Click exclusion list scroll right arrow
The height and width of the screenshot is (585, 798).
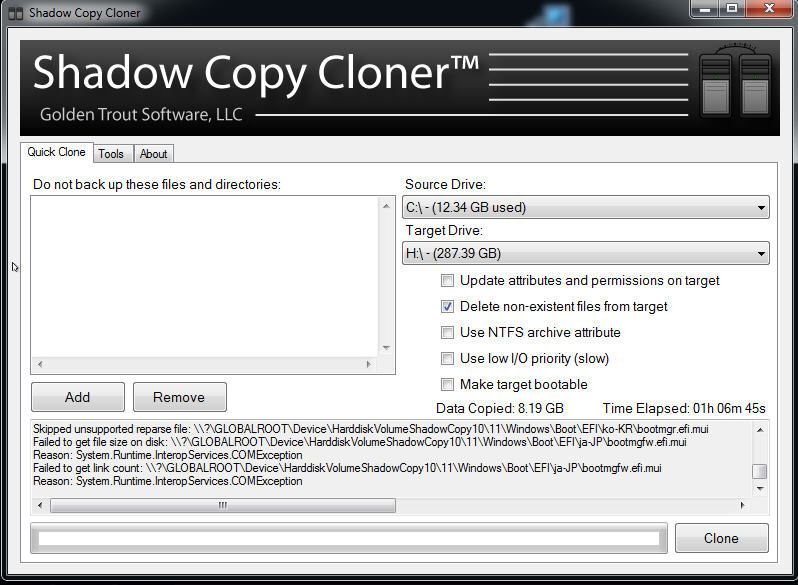point(369,364)
